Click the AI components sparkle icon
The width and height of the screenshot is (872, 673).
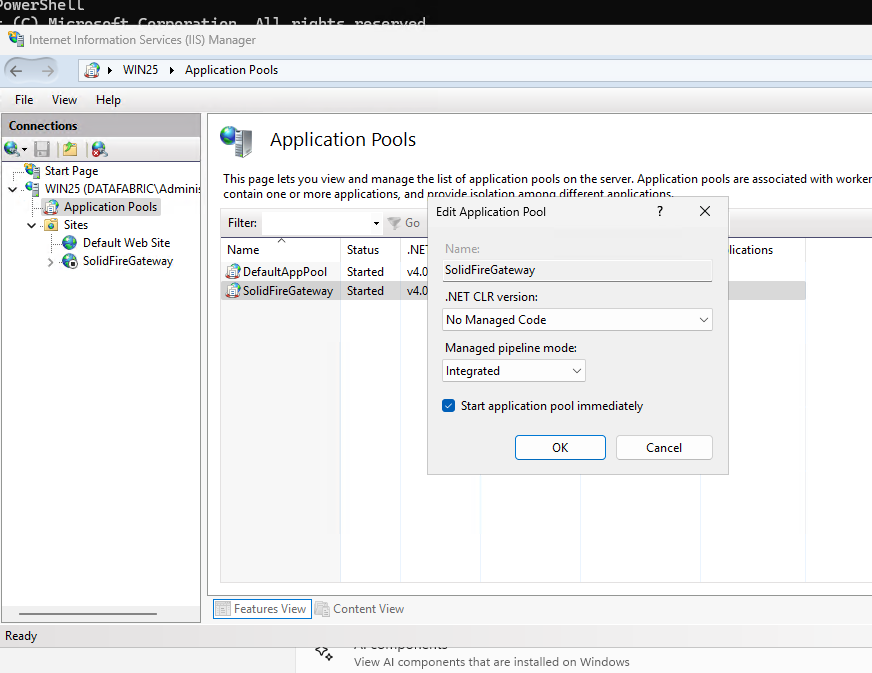(324, 654)
